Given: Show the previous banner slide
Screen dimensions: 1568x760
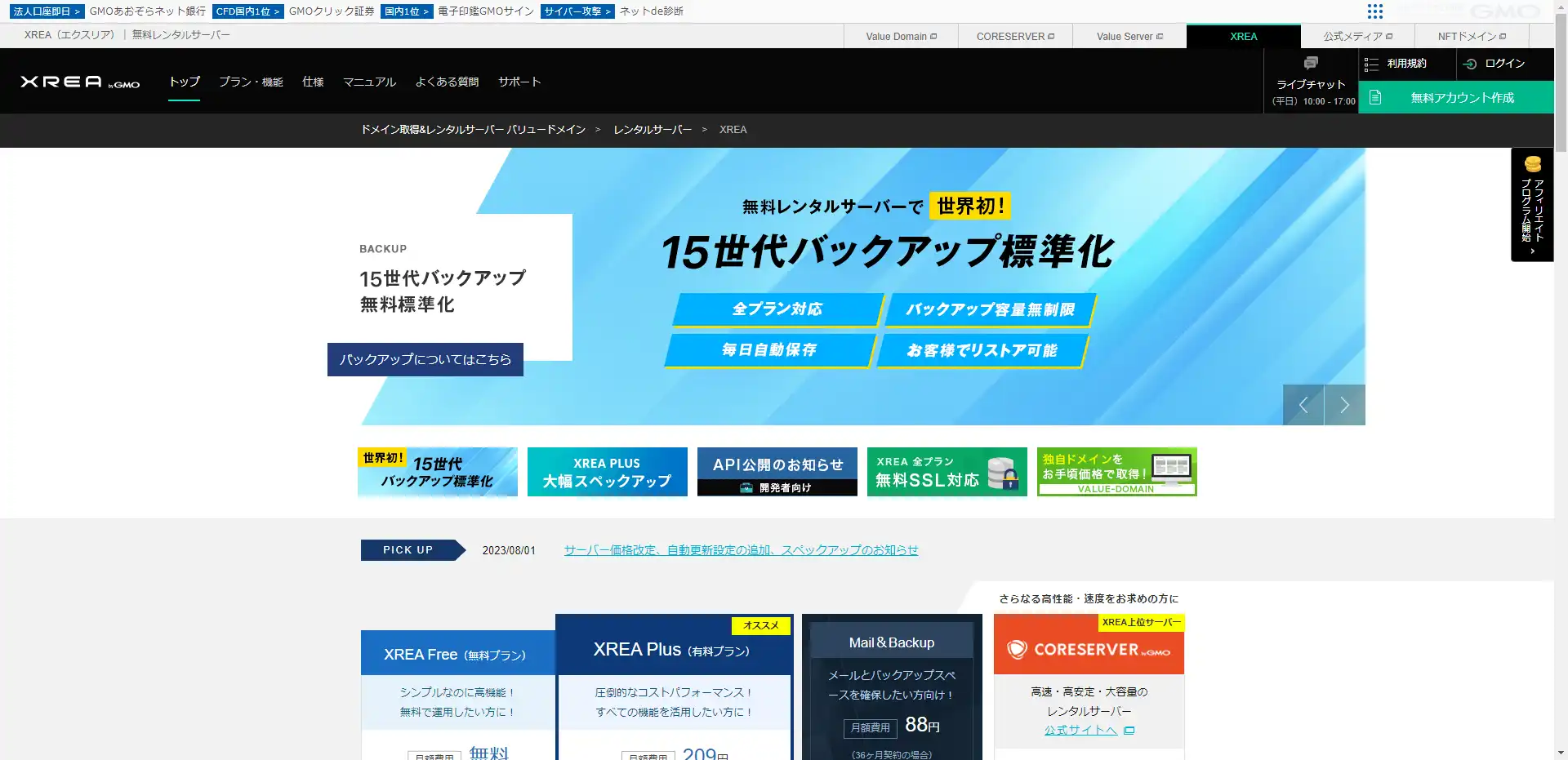Looking at the screenshot, I should point(1303,405).
